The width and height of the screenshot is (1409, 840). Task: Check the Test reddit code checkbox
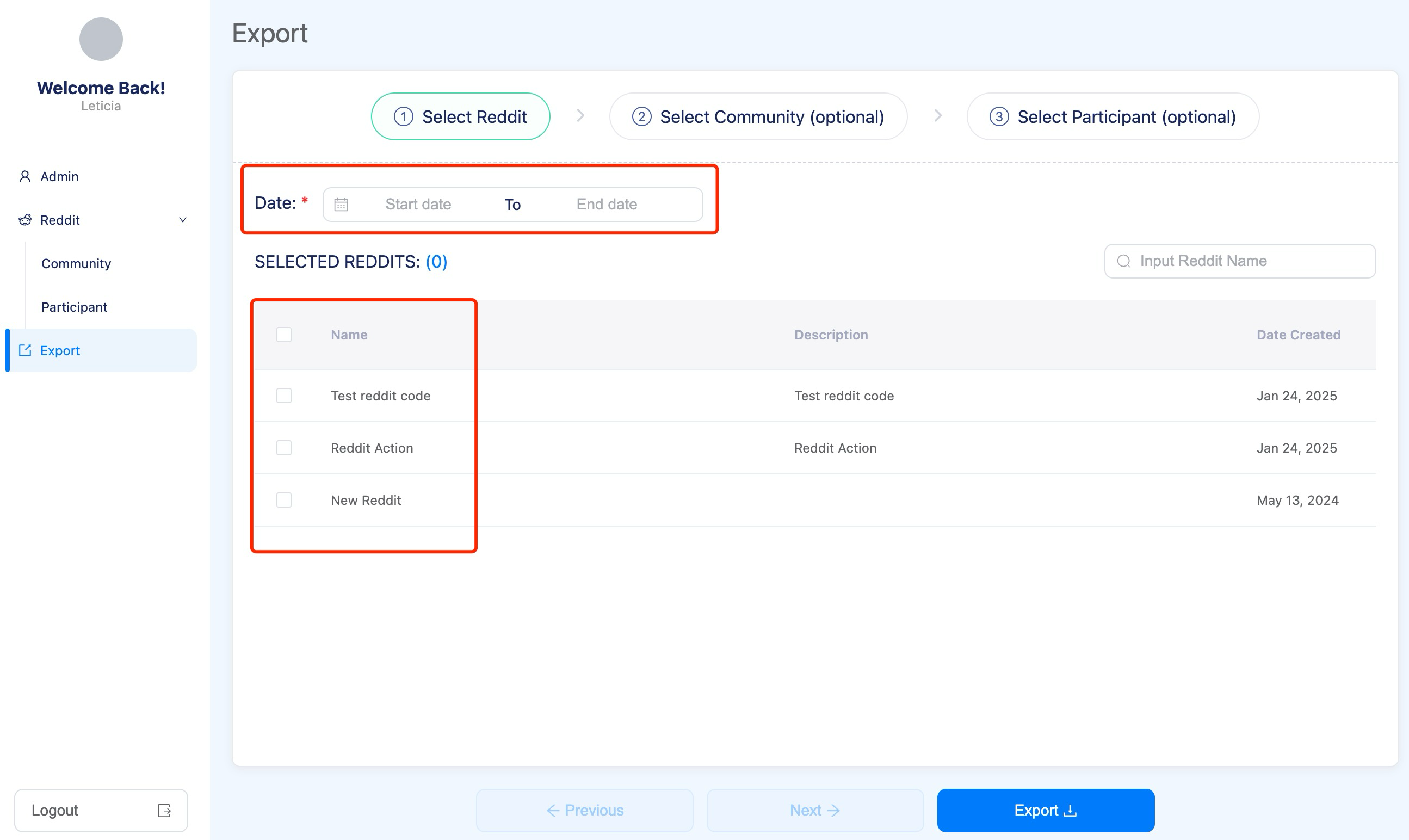284,396
